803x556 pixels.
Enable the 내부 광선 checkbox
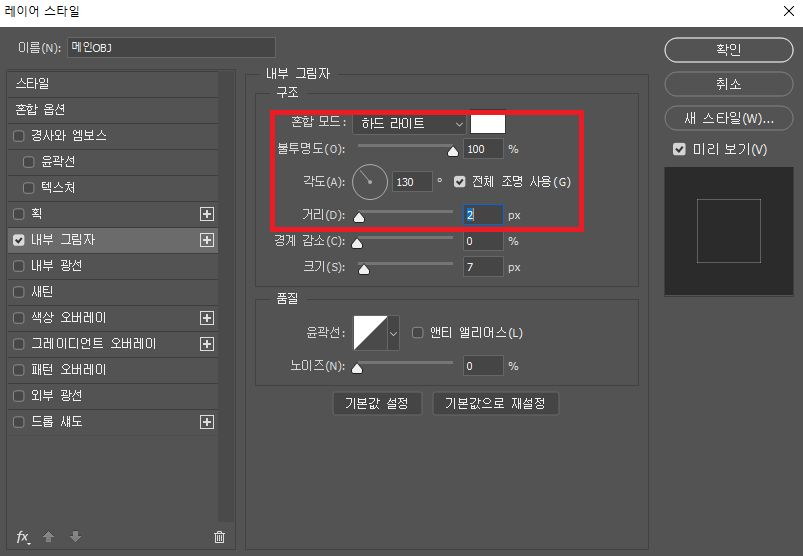pos(19,266)
